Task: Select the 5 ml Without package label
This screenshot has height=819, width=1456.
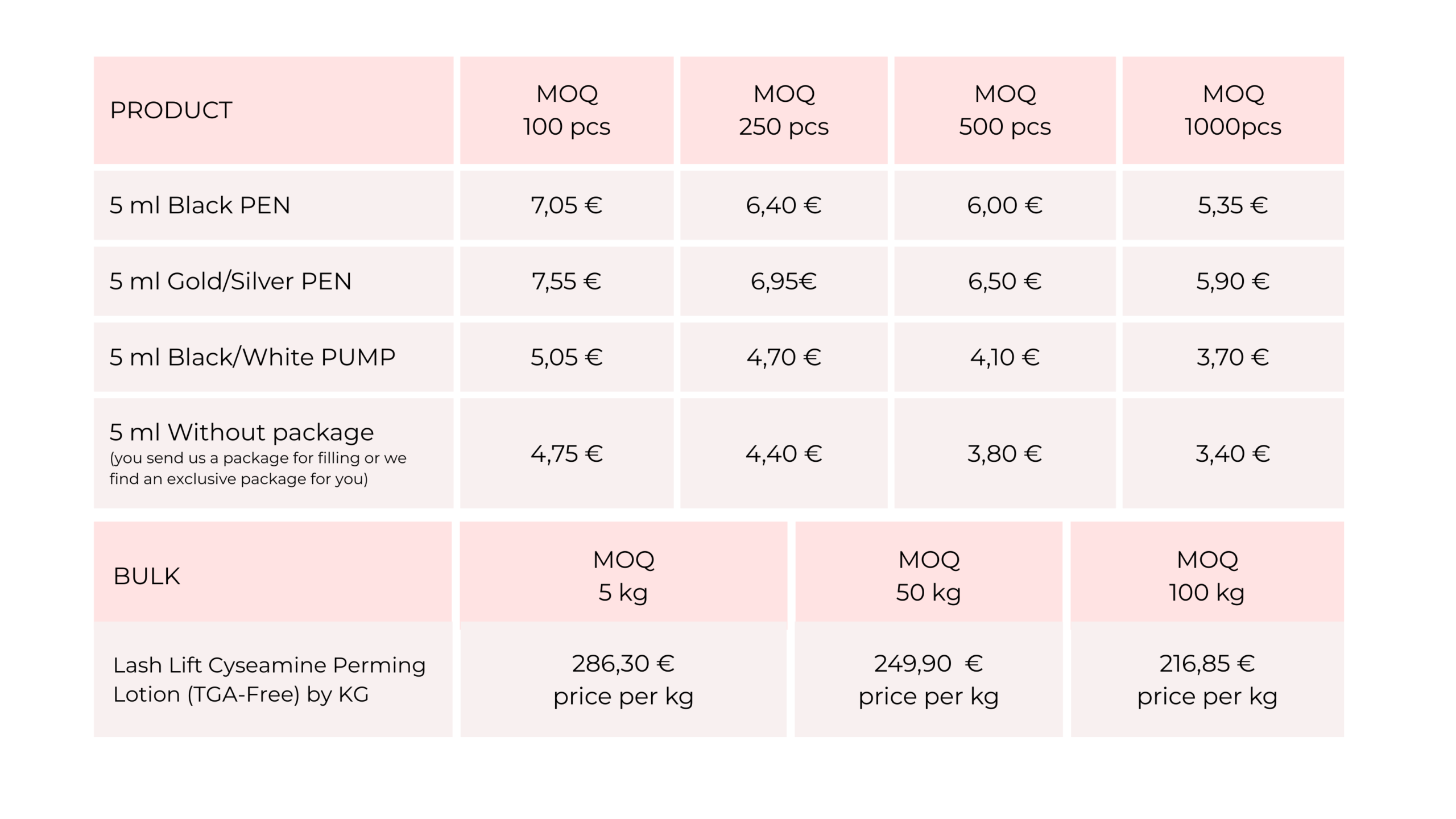Action: pyautogui.click(x=242, y=433)
